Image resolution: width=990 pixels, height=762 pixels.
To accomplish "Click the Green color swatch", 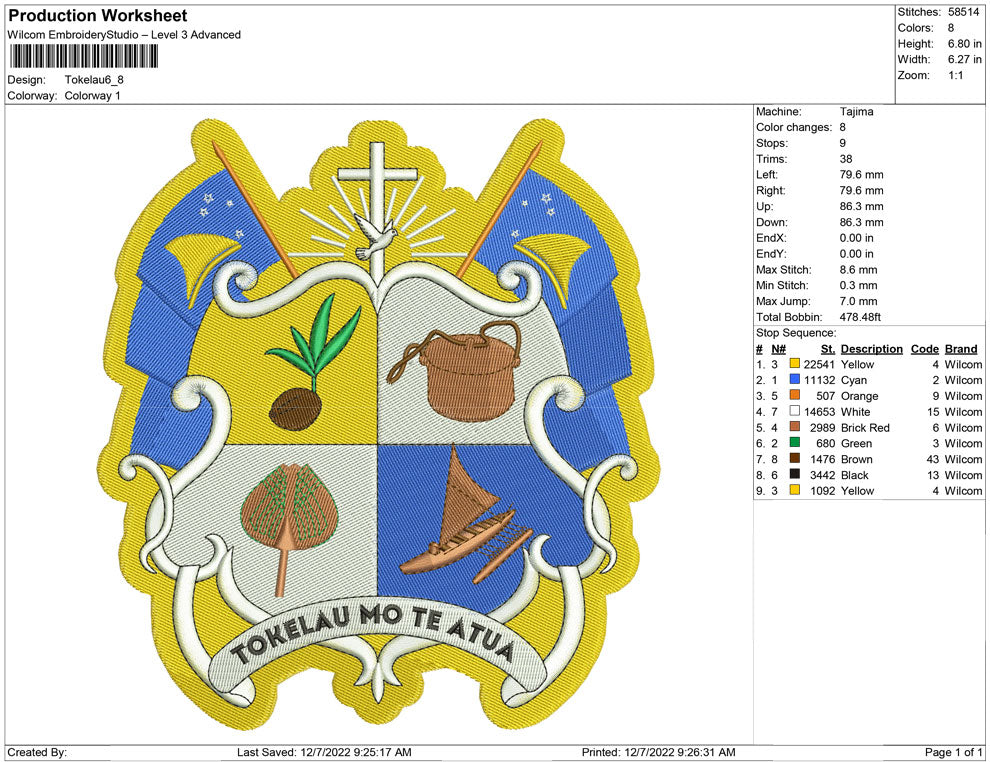I will point(794,443).
